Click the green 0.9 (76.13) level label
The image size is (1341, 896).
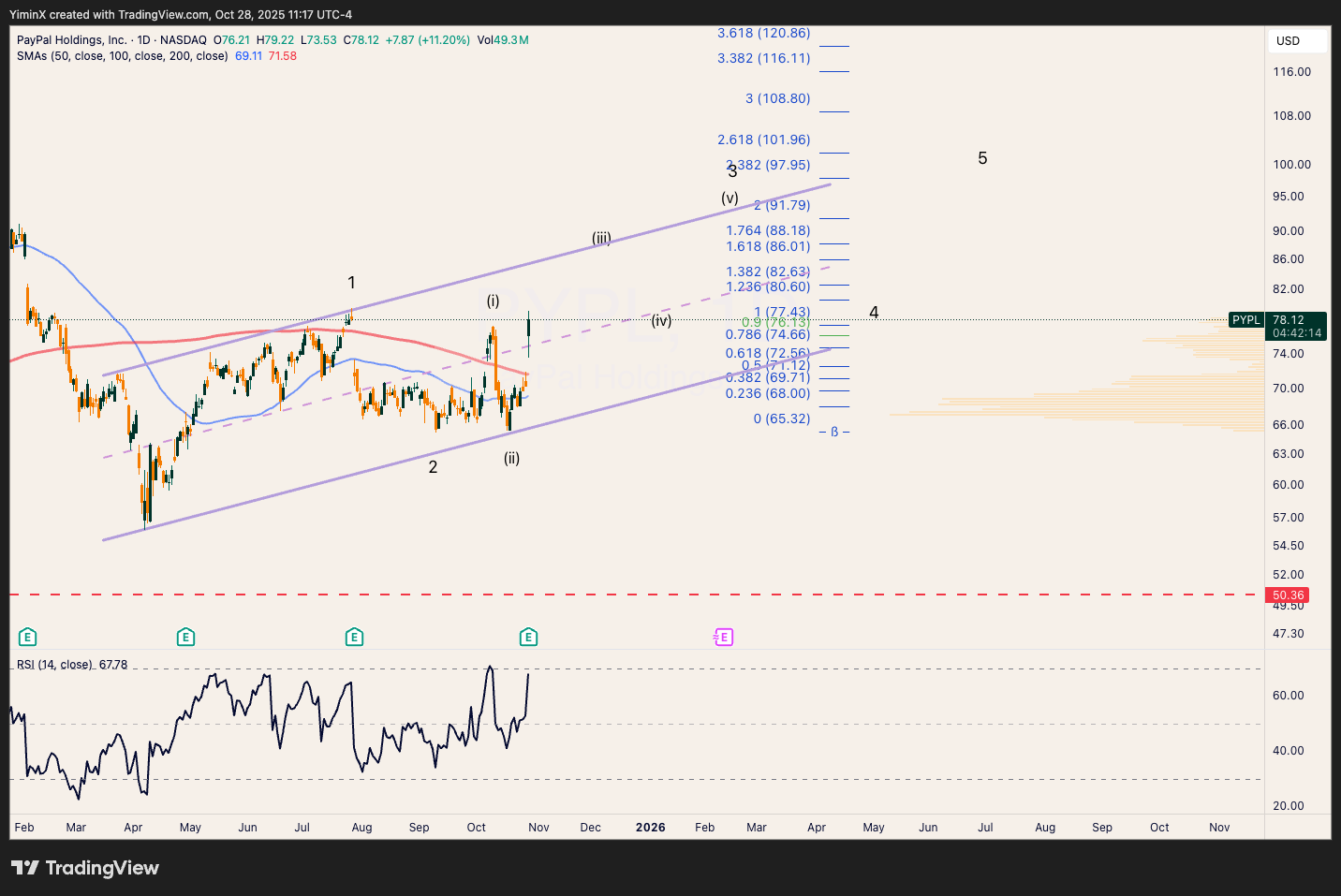[x=775, y=323]
